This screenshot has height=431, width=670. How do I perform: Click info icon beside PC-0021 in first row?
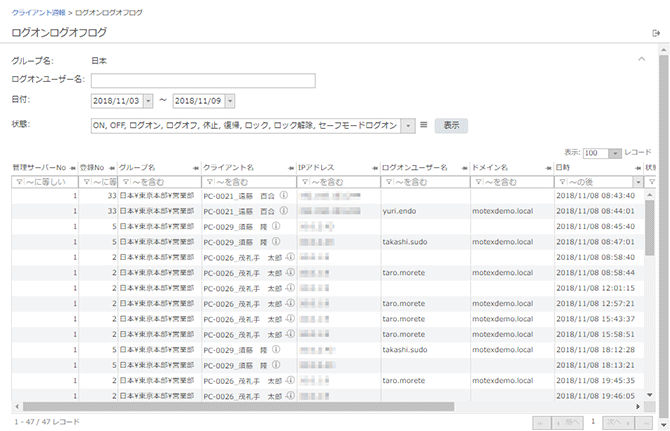(284, 196)
